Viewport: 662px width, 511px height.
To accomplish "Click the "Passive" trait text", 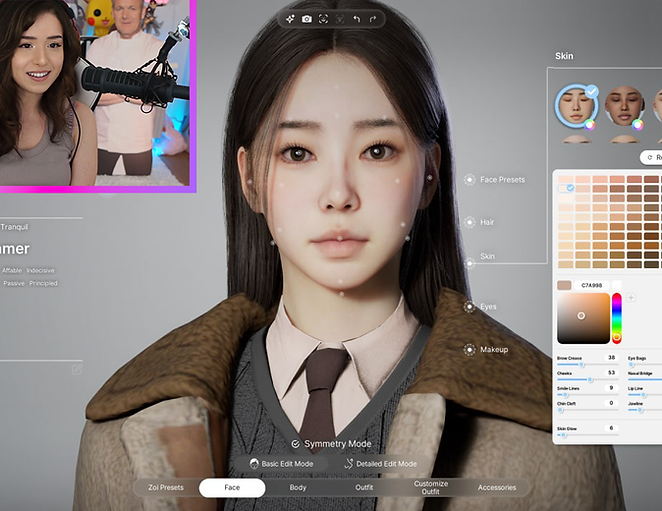I will pyautogui.click(x=14, y=283).
